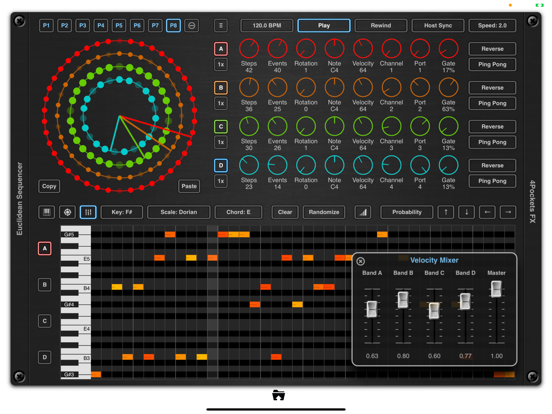552x414 pixels.
Task: Click Band A Steps knob
Action: tap(249, 49)
